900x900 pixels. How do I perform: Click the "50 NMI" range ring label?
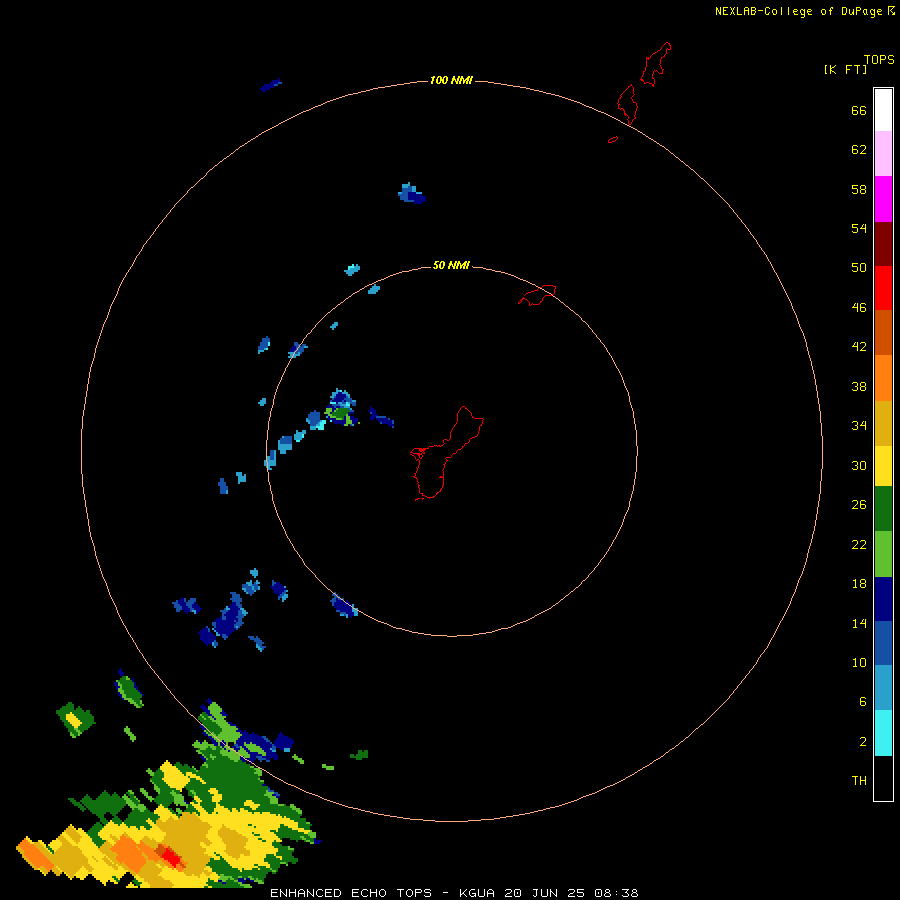point(451,265)
